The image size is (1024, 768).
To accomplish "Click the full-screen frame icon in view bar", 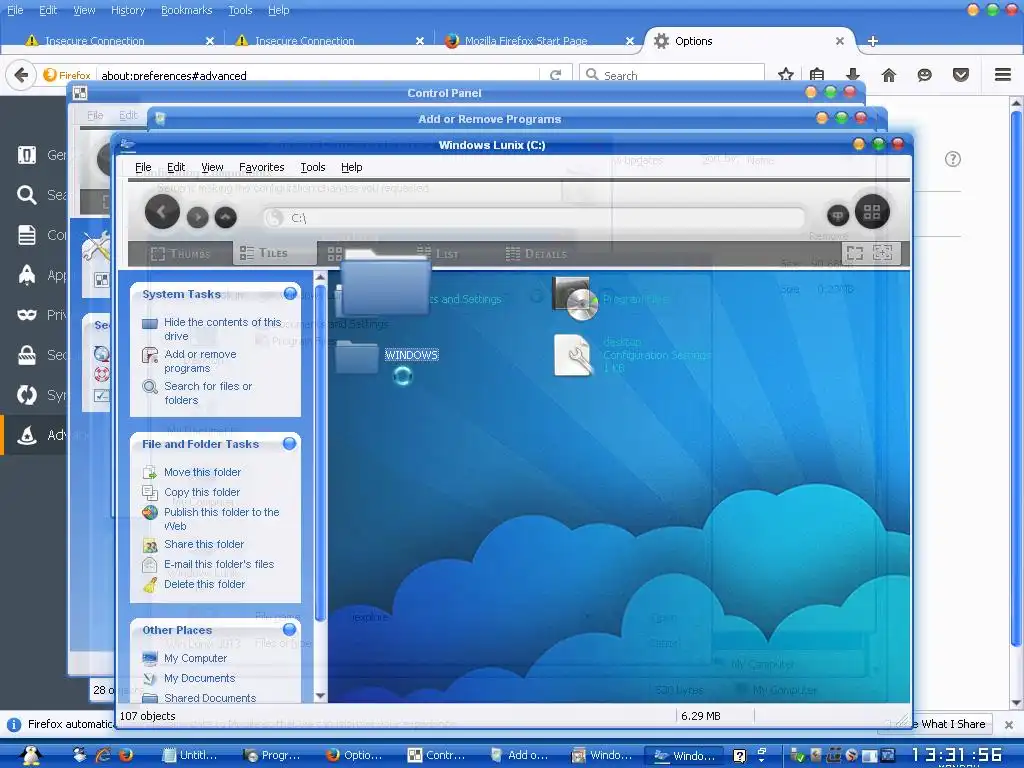I will click(855, 253).
